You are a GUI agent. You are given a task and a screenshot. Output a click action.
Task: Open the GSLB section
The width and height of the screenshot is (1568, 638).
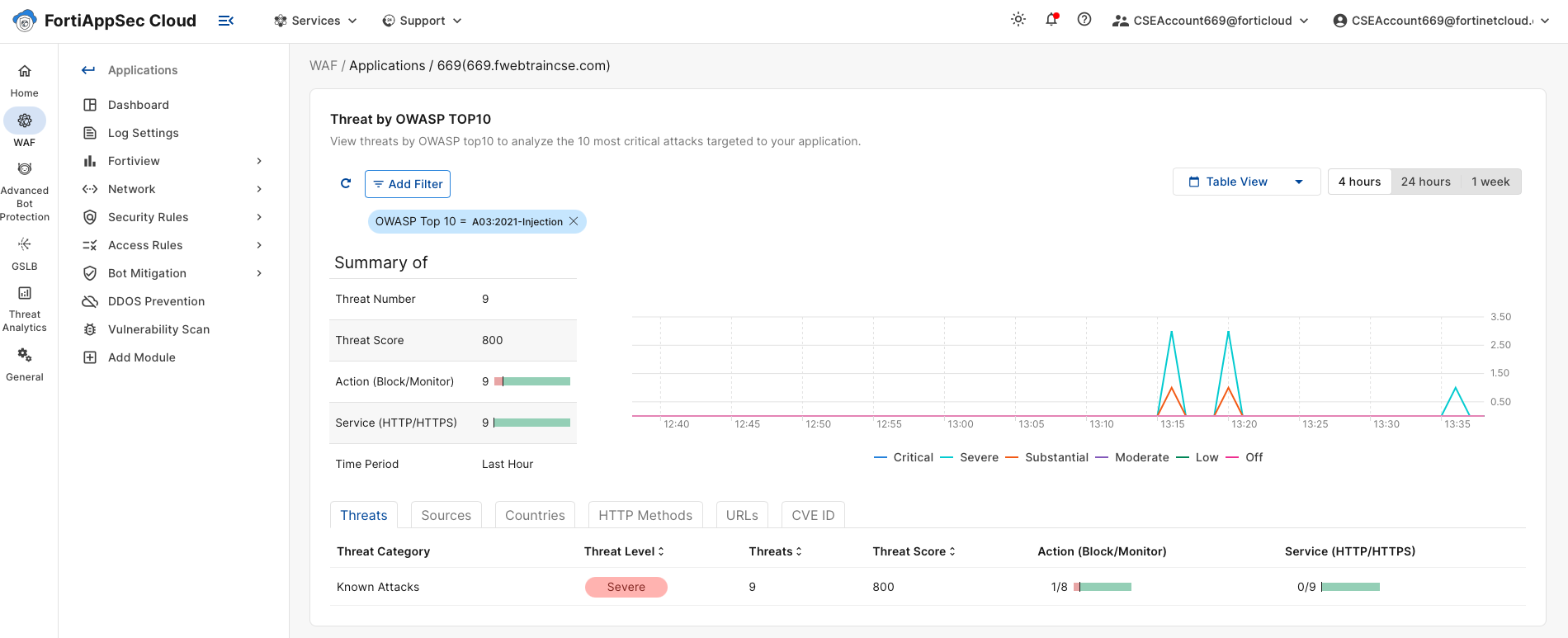pos(25,254)
